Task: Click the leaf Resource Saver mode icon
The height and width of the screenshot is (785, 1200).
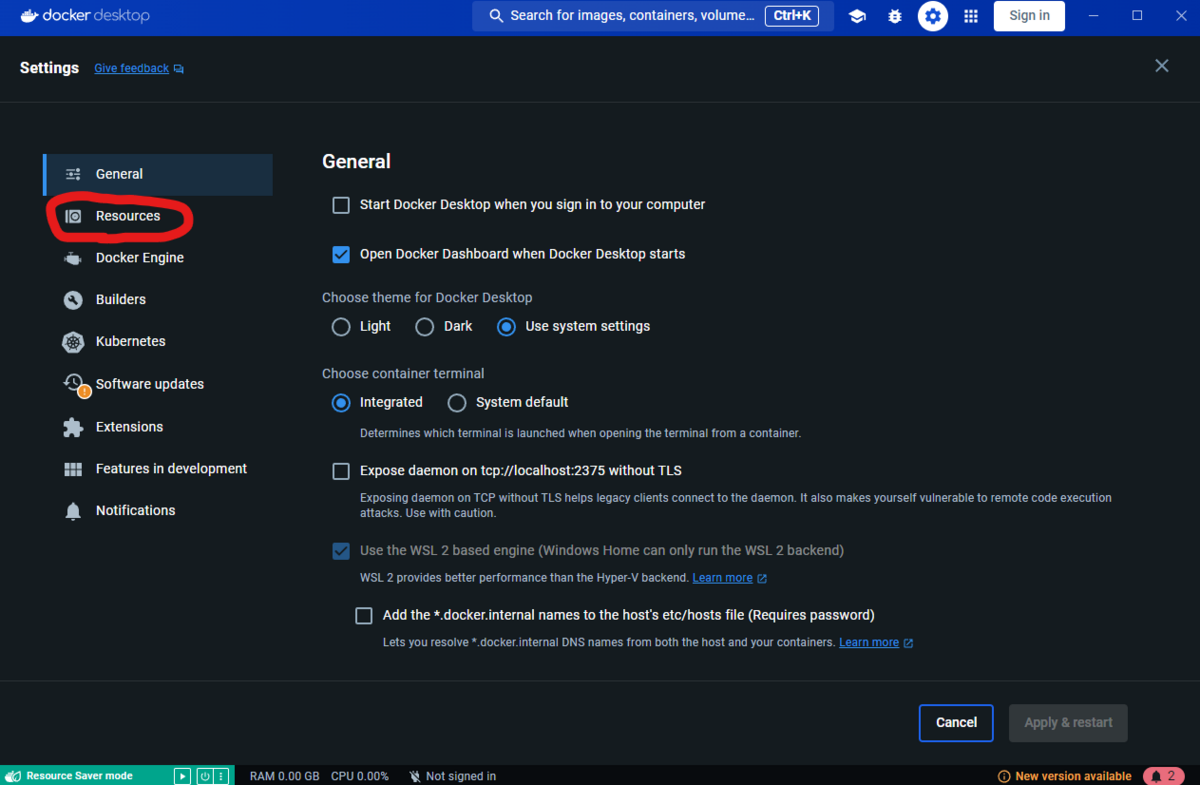Action: 14,776
